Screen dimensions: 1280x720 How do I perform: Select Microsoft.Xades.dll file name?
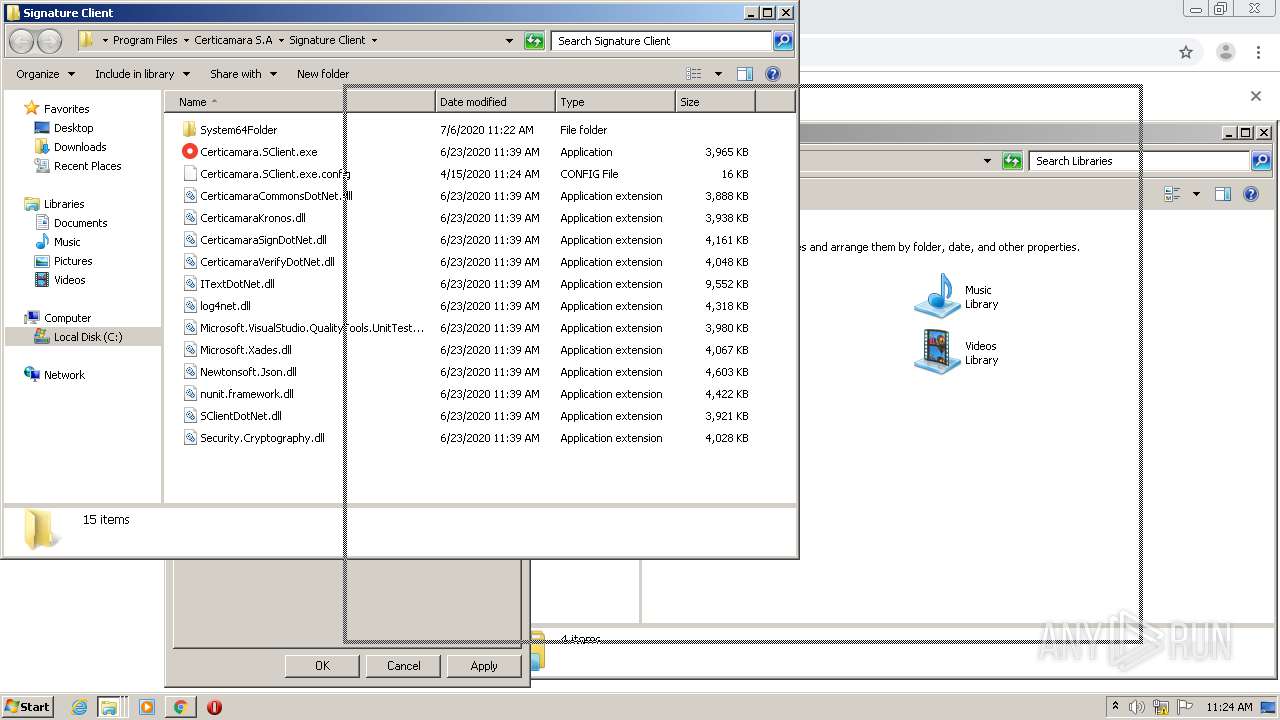click(x=246, y=350)
